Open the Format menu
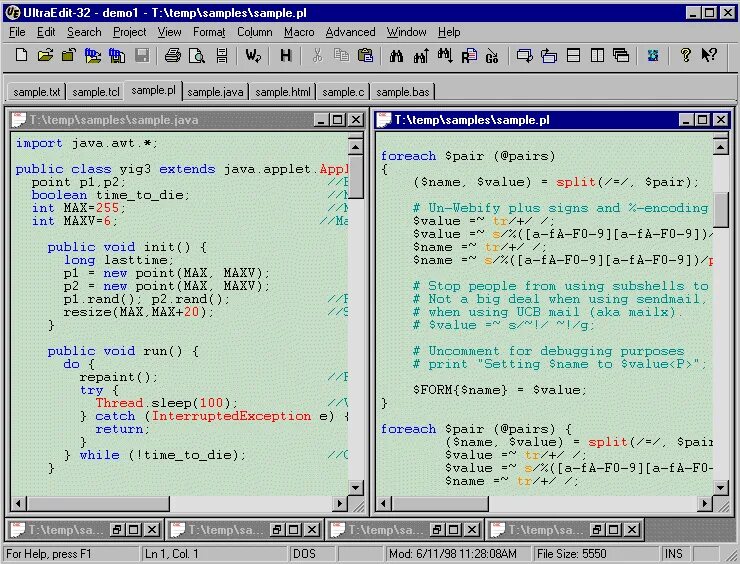 tap(209, 32)
